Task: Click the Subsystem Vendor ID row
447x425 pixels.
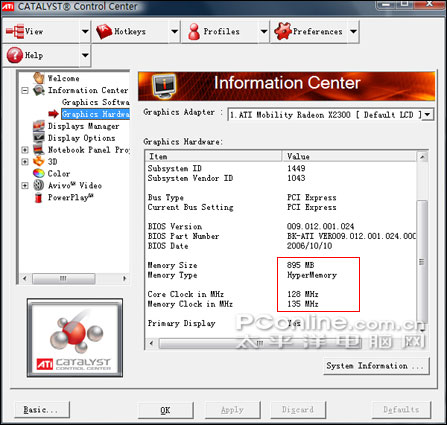Action: (x=282, y=178)
